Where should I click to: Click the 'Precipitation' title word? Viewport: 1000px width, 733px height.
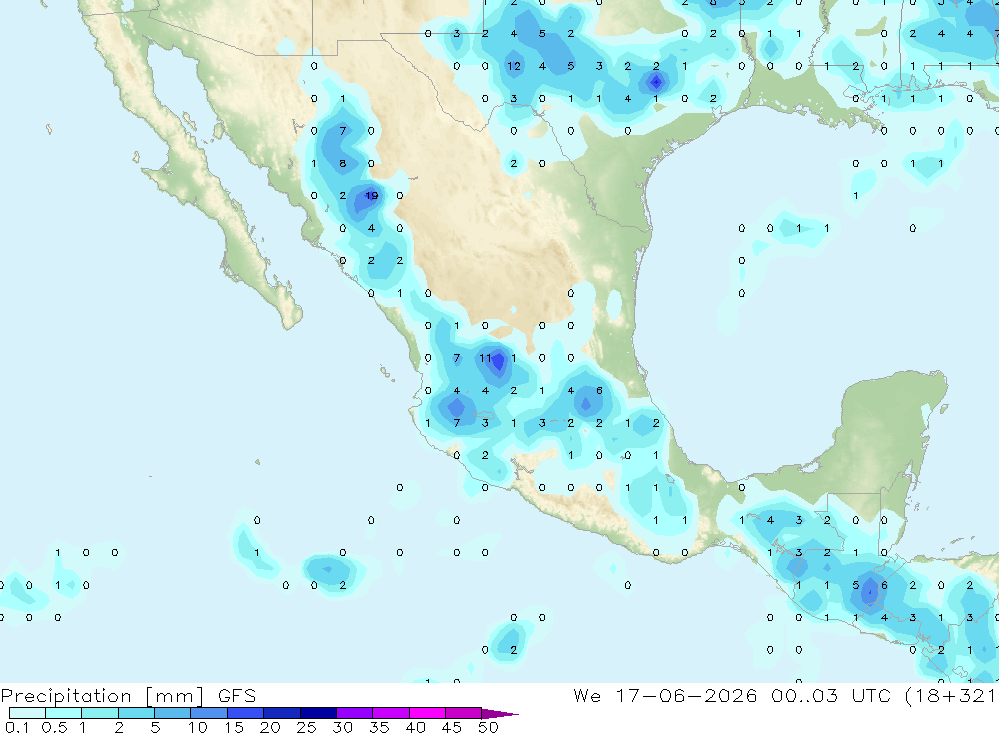point(66,696)
